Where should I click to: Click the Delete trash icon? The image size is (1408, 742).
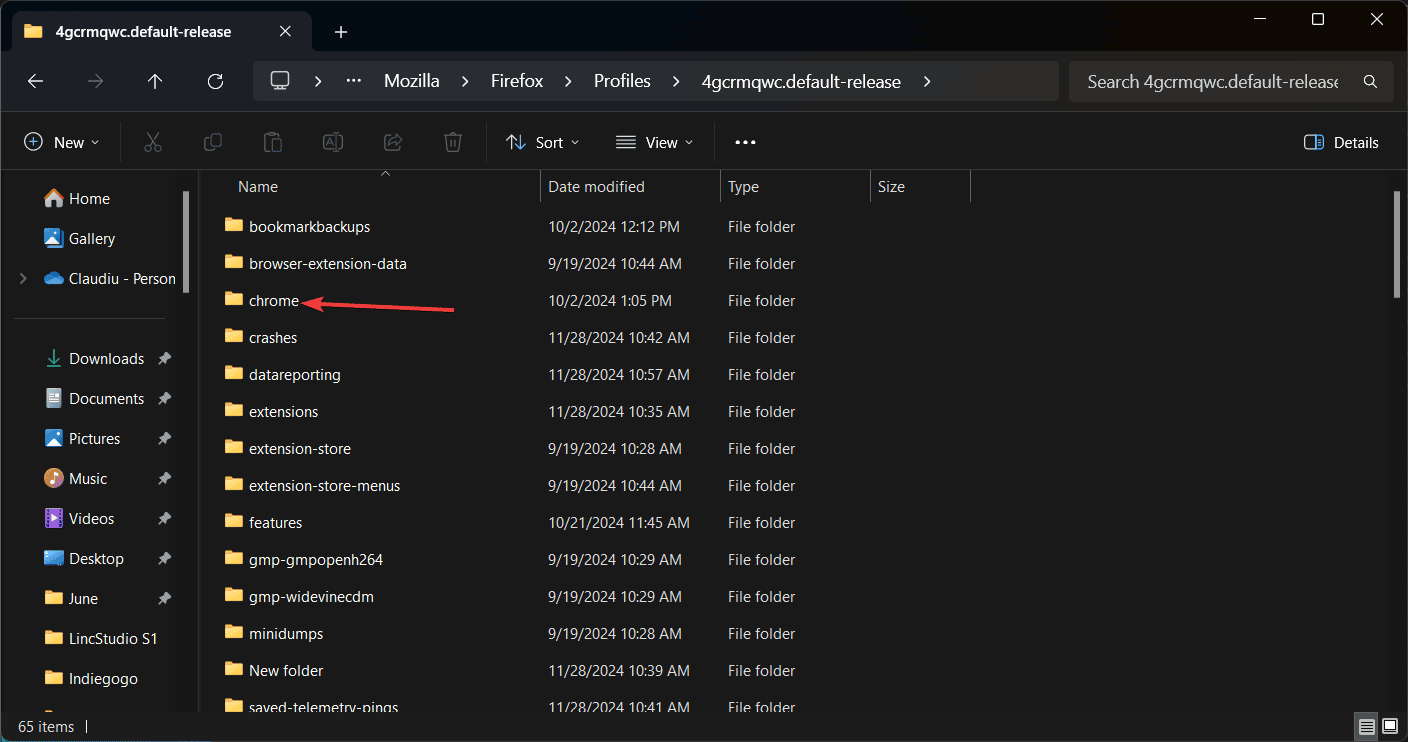pos(453,143)
